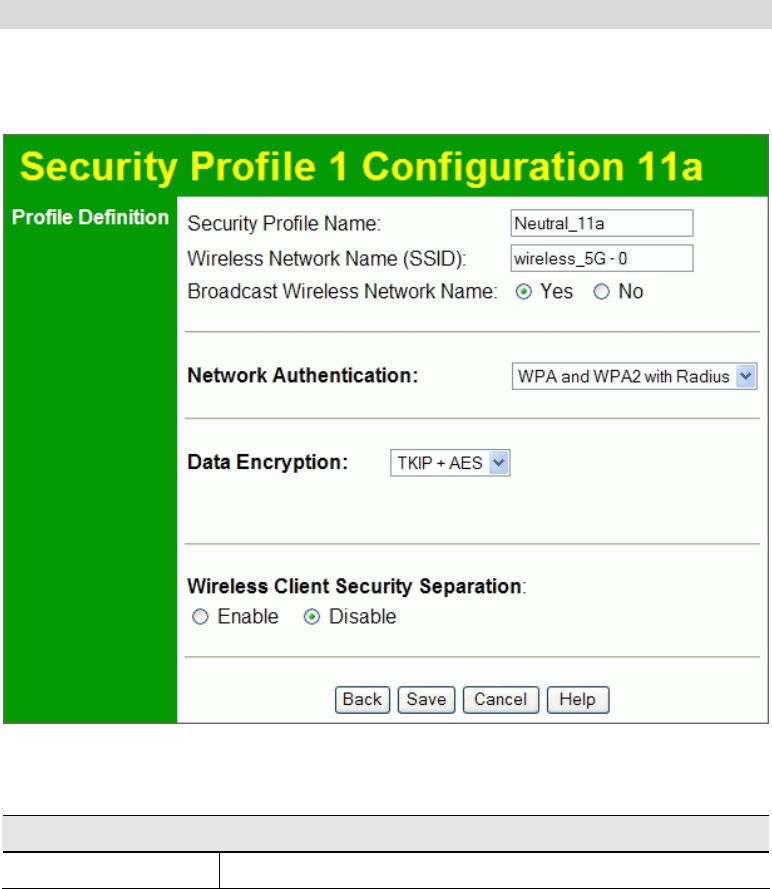Click the Profile Definition sidebar heading
The image size is (772, 889).
90,217
